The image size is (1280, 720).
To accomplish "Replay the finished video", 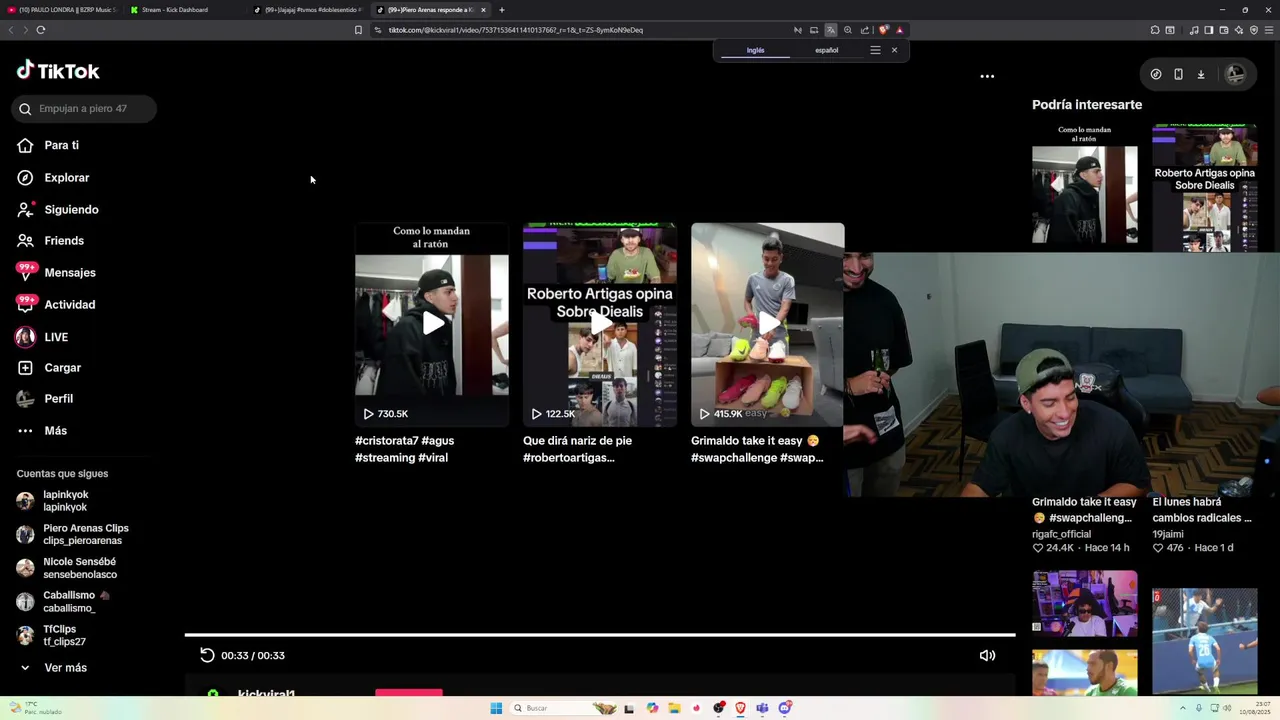I will 207,655.
